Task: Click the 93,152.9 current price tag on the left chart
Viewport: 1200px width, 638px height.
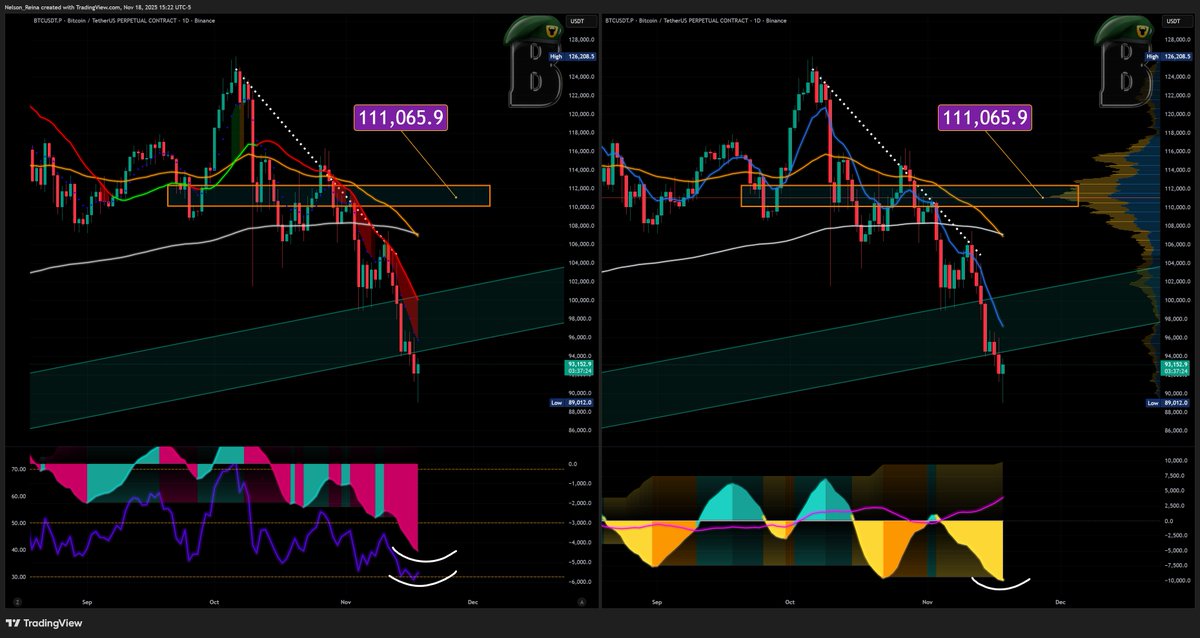Action: pyautogui.click(x=580, y=369)
